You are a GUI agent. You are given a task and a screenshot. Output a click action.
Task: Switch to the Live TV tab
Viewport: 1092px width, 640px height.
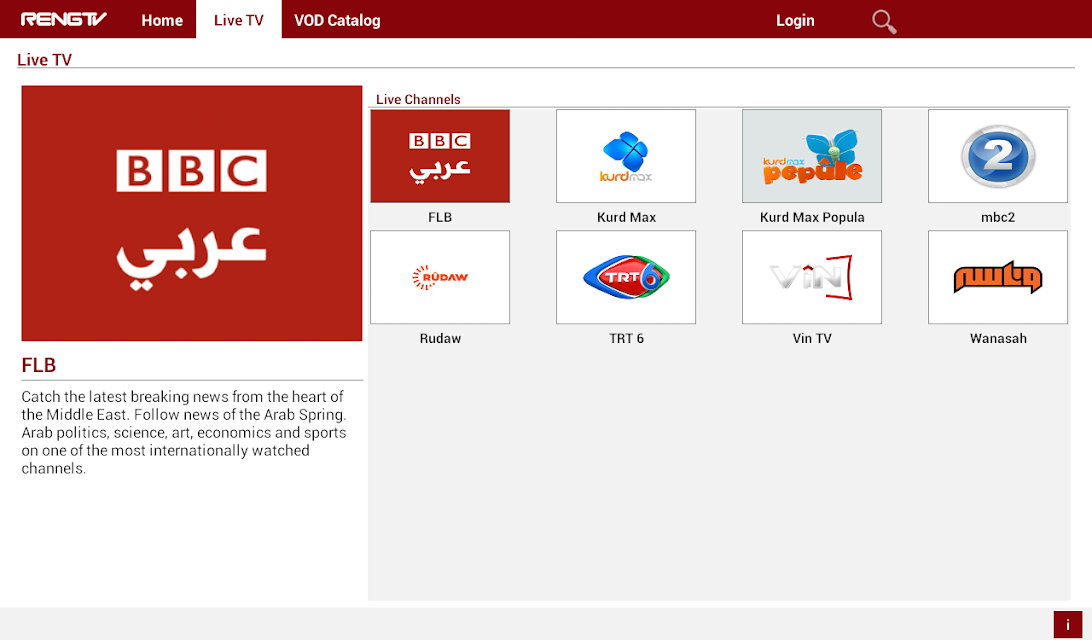click(x=239, y=19)
